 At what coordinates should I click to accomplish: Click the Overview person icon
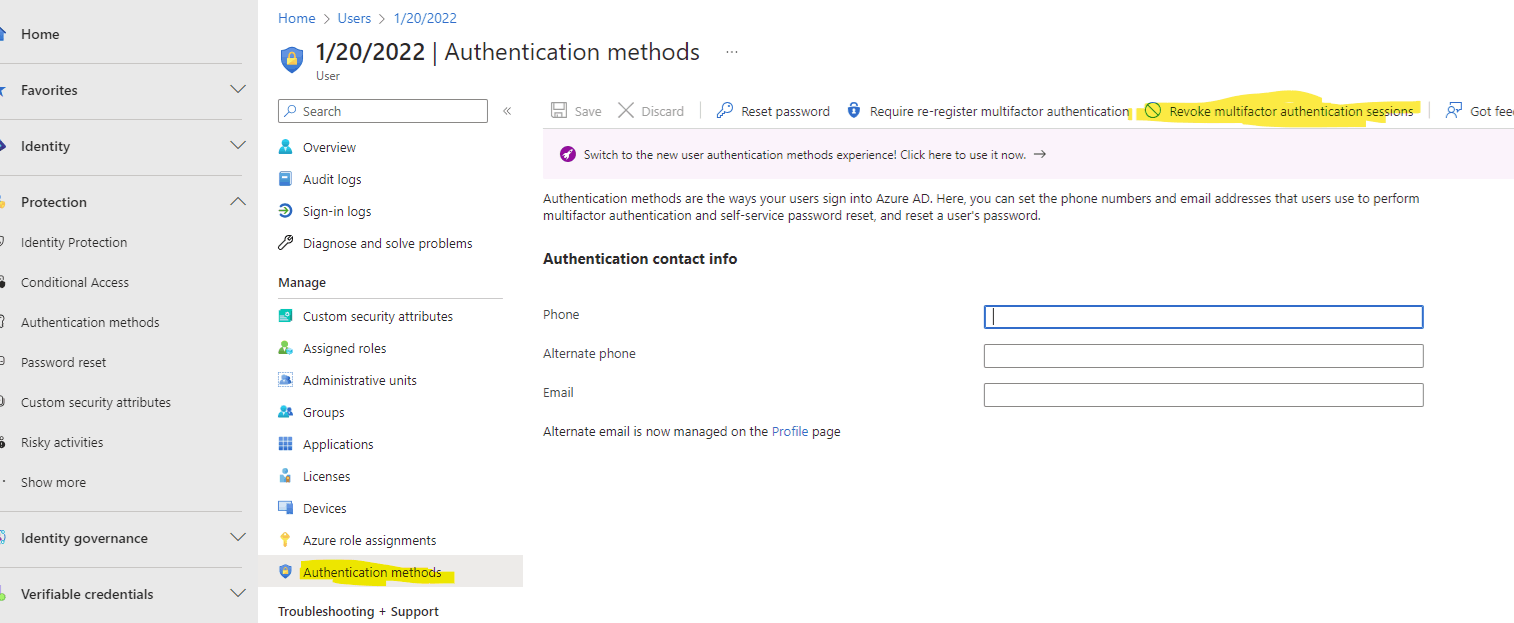[x=286, y=147]
